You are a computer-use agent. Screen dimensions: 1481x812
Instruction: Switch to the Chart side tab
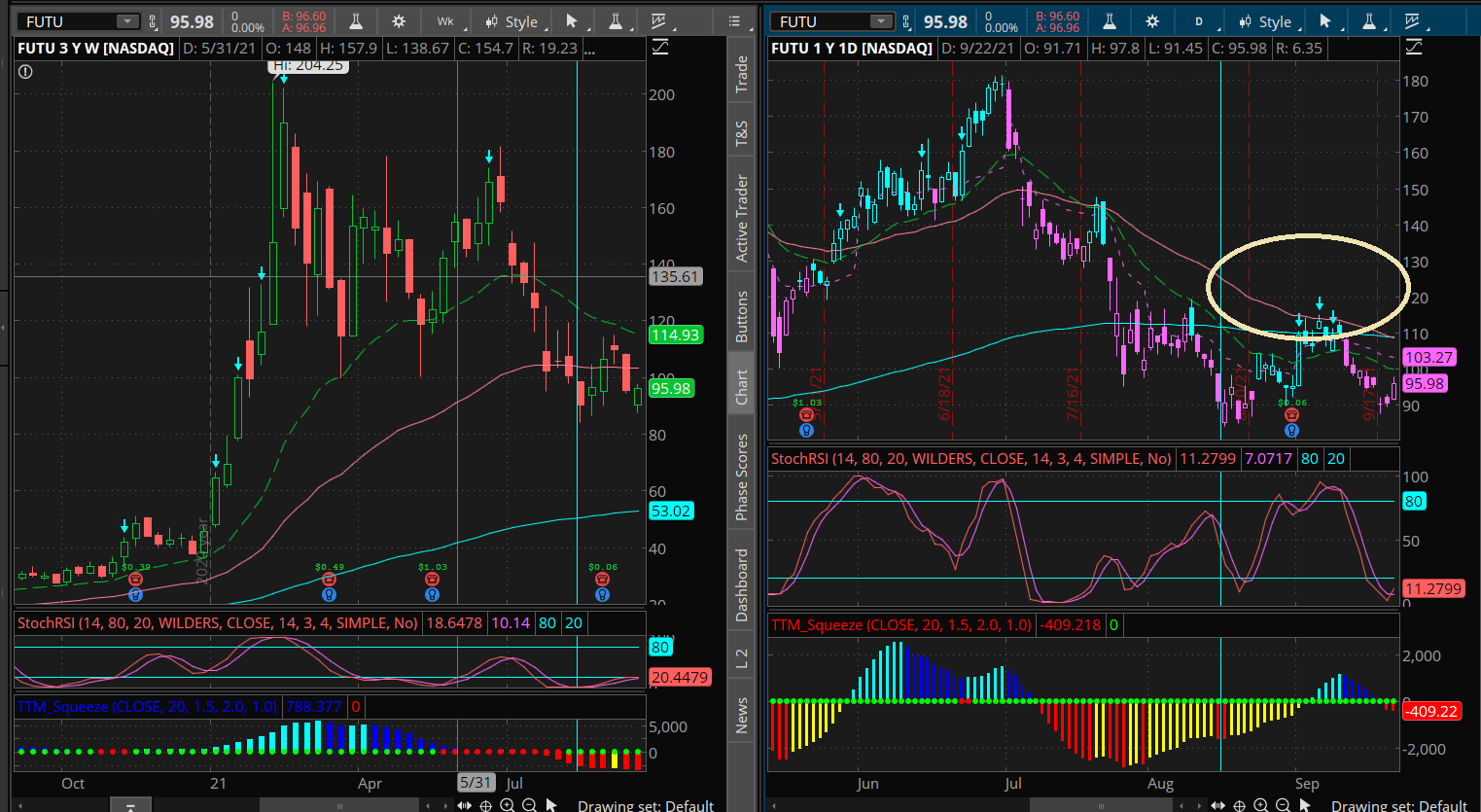(741, 386)
